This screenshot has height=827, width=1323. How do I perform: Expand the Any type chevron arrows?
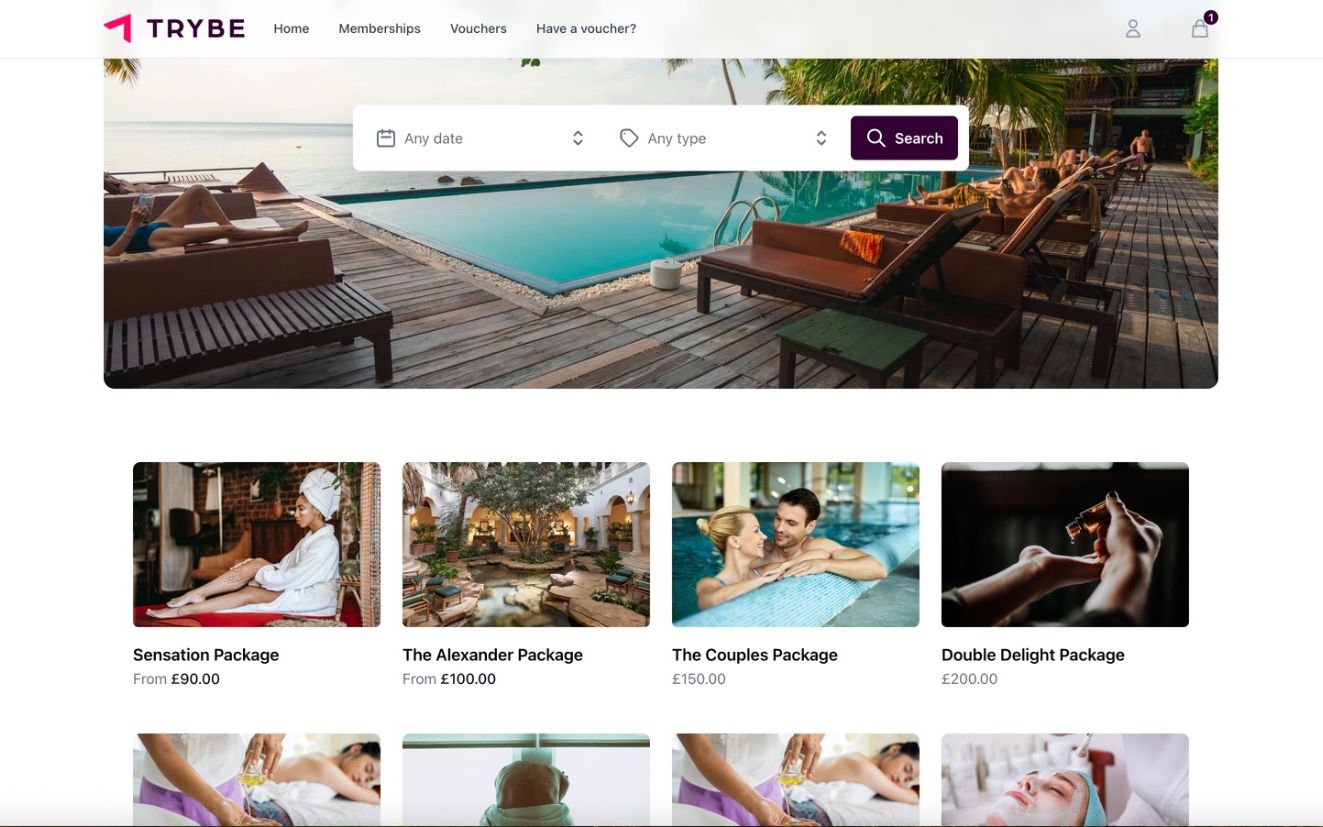point(821,138)
